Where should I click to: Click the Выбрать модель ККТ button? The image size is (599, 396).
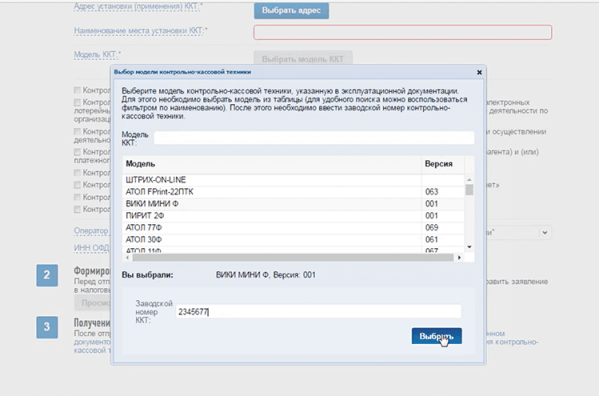click(x=303, y=59)
